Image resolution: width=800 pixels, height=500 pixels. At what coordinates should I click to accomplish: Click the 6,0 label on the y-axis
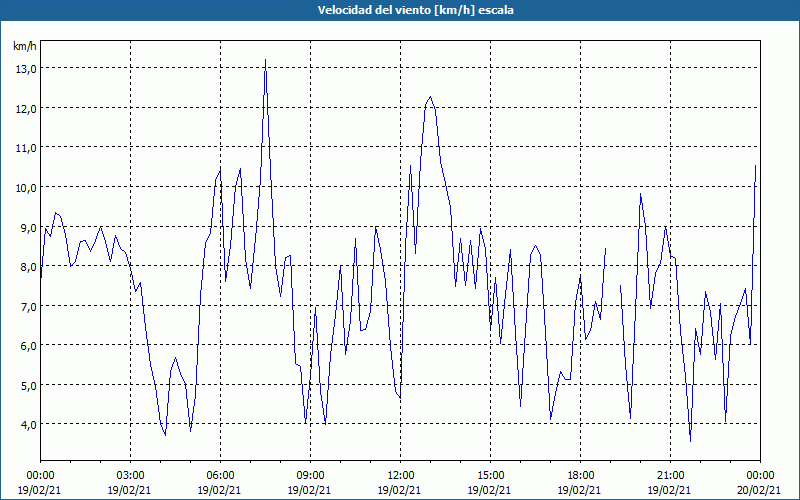click(29, 346)
